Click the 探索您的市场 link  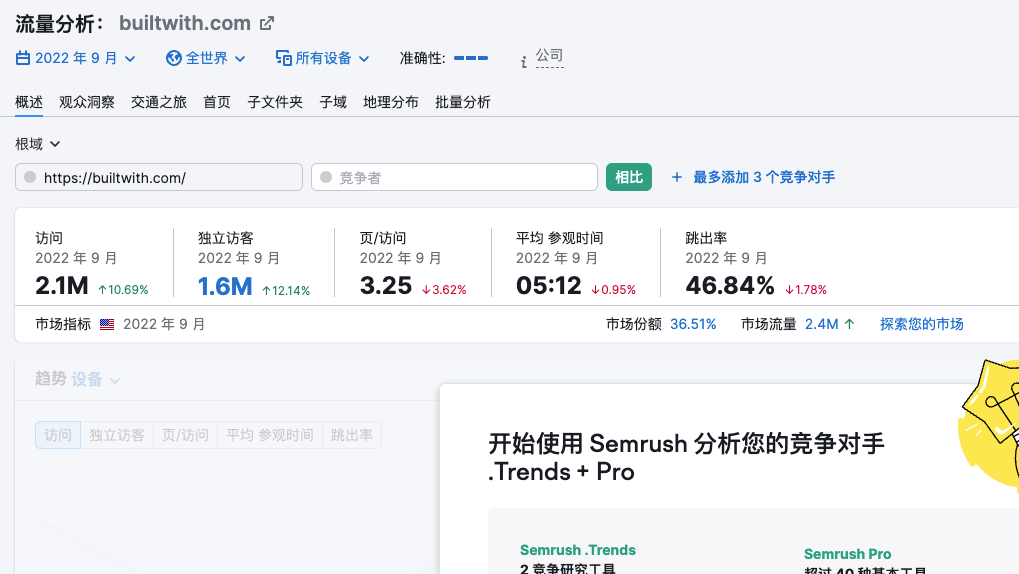[x=922, y=324]
